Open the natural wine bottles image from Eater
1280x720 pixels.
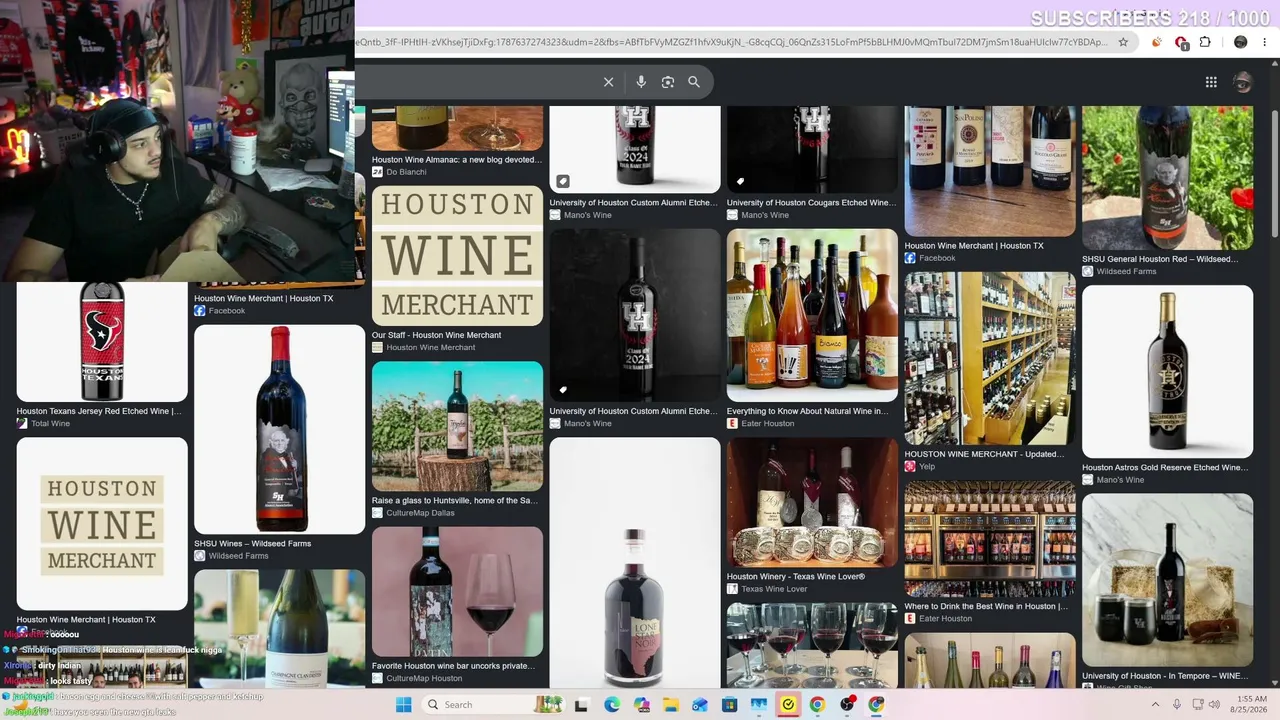click(812, 315)
